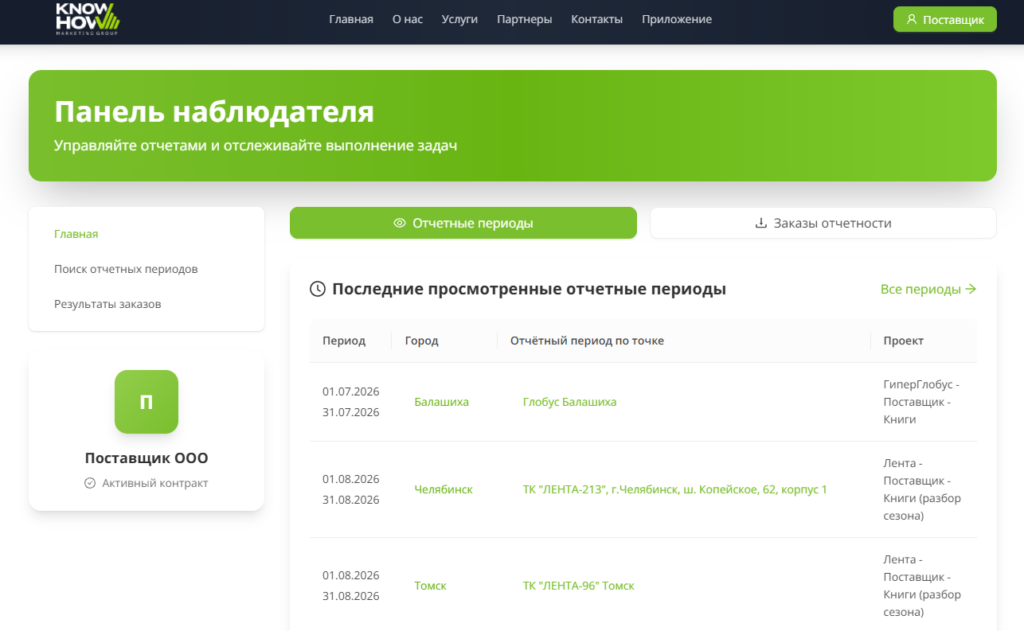The image size is (1024, 631).
Task: Click the 01.07.2026 period date cell
Action: [351, 391]
